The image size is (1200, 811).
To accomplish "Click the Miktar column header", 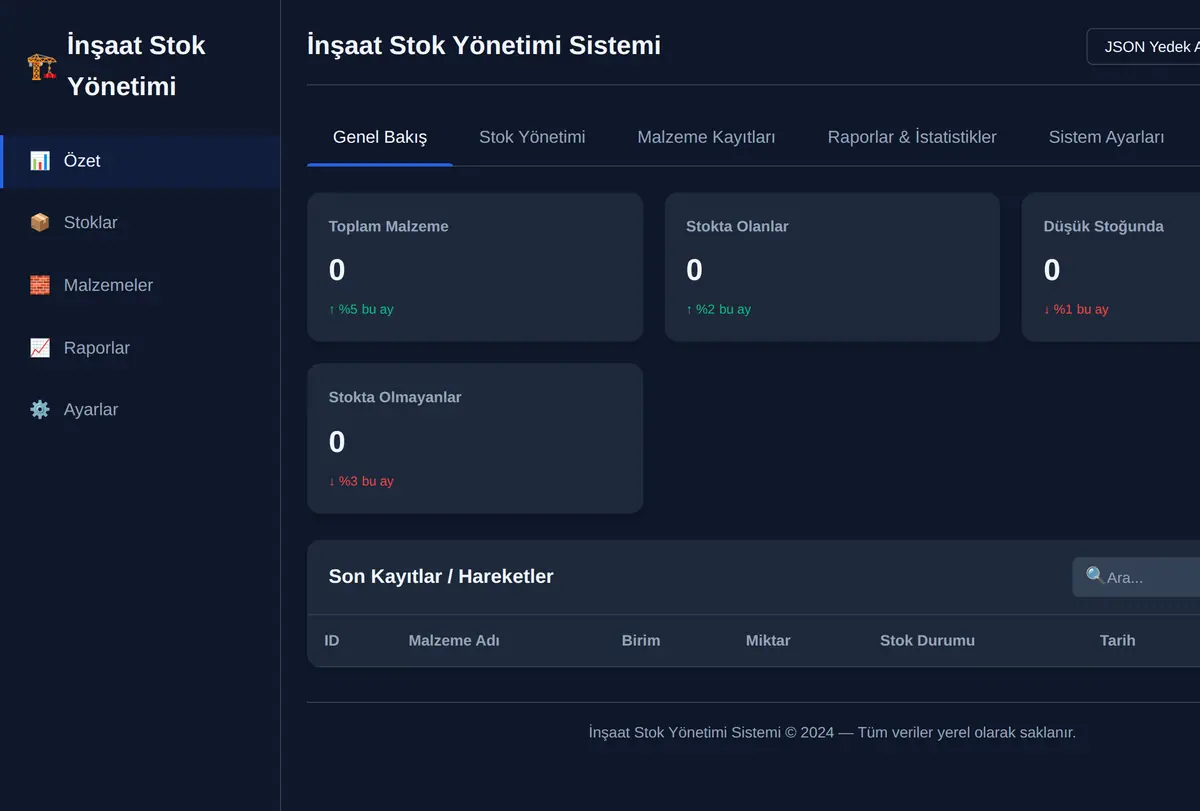I will coord(768,640).
